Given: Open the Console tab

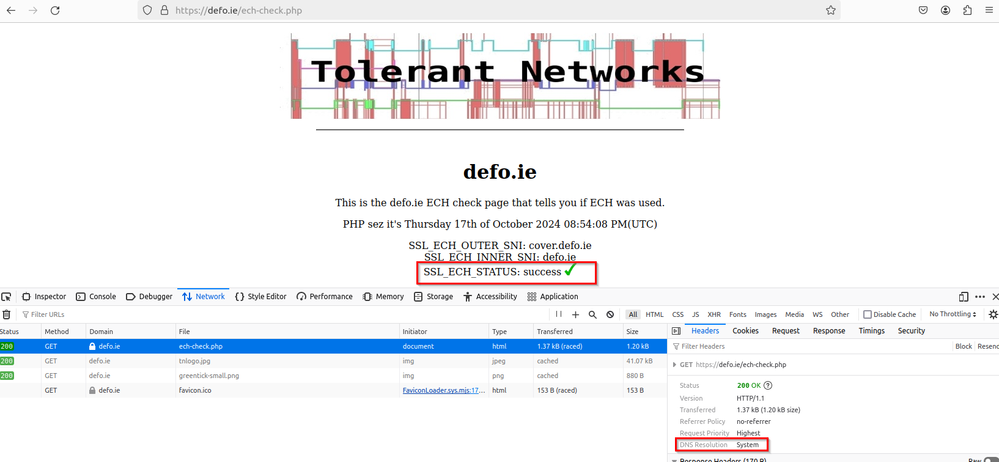Looking at the screenshot, I should (96, 297).
